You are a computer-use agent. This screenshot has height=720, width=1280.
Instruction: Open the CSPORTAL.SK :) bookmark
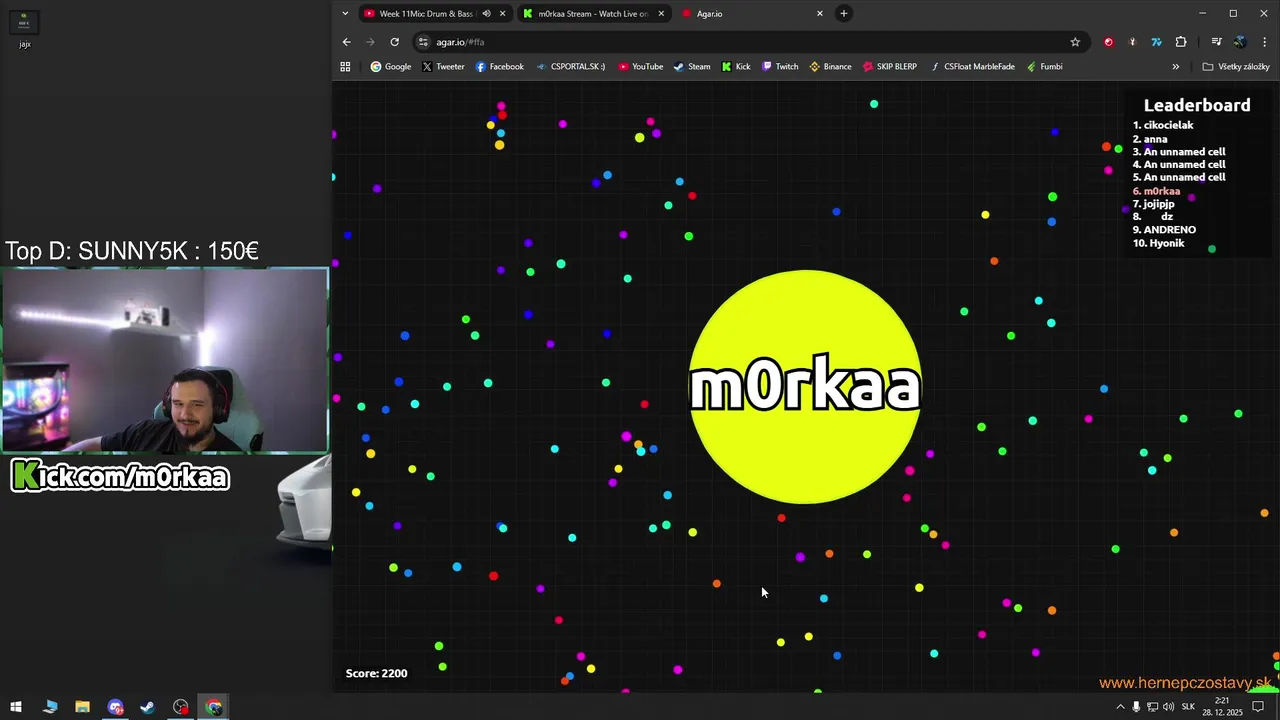coord(570,67)
